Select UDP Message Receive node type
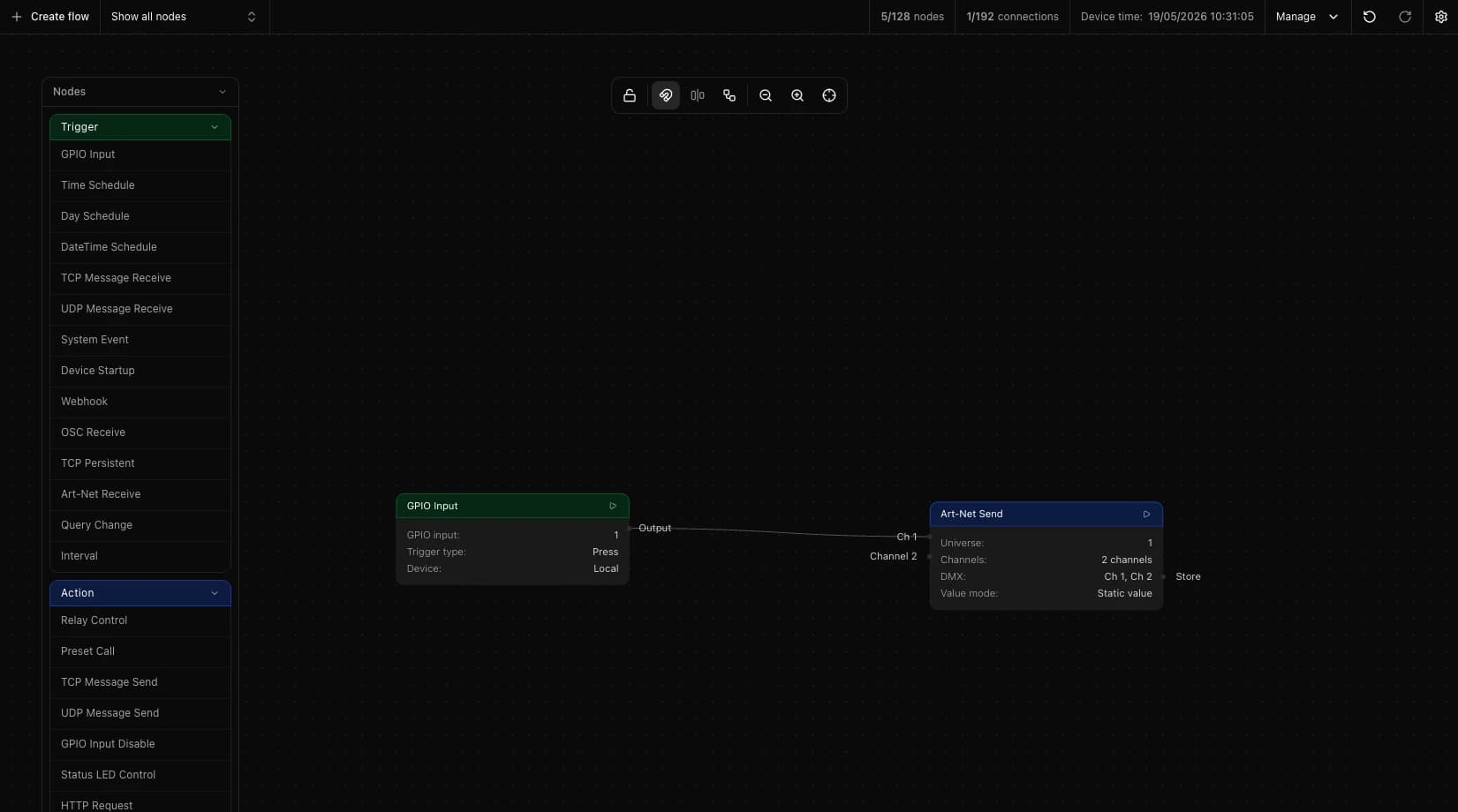The height and width of the screenshot is (812, 1458). pyautogui.click(x=140, y=309)
